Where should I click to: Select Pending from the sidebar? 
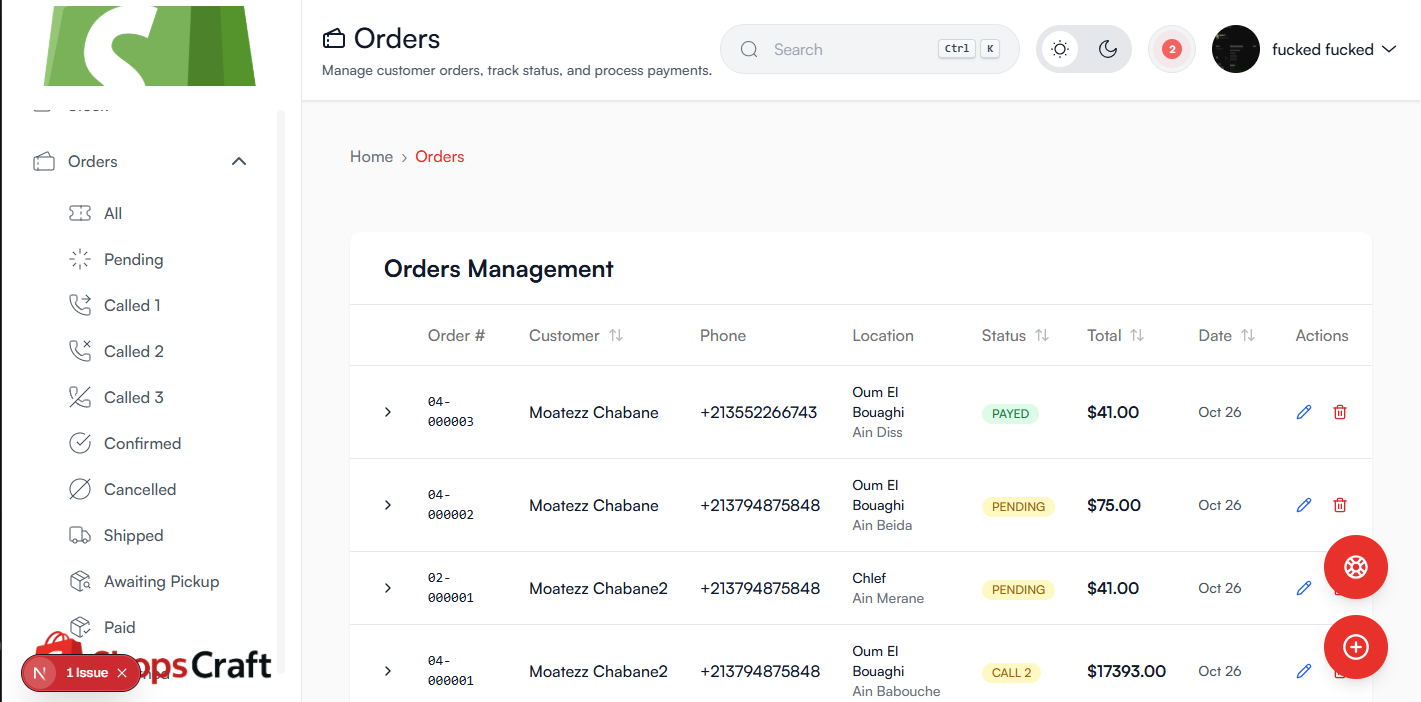[133, 259]
